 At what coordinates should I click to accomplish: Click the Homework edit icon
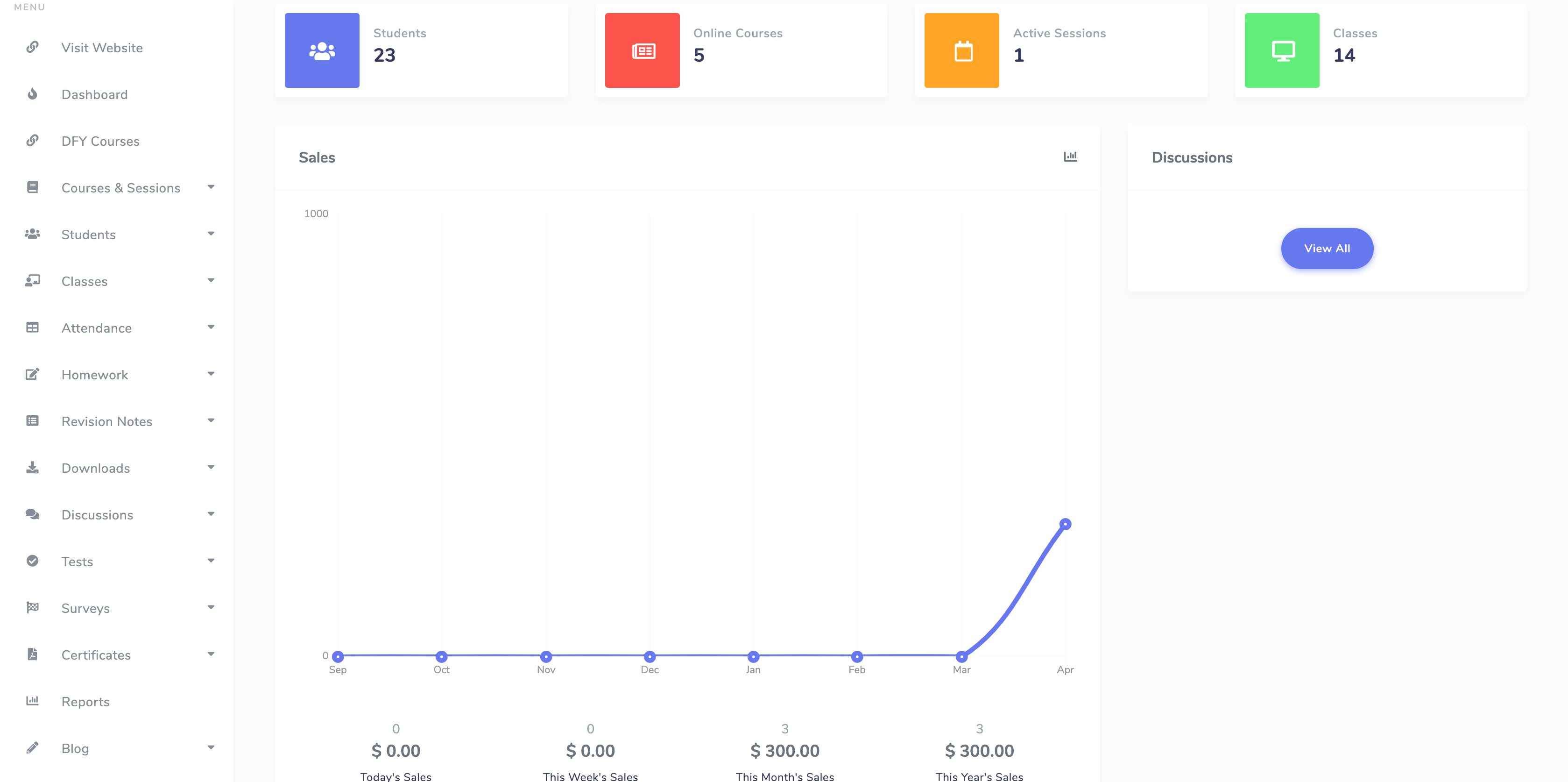(x=32, y=374)
